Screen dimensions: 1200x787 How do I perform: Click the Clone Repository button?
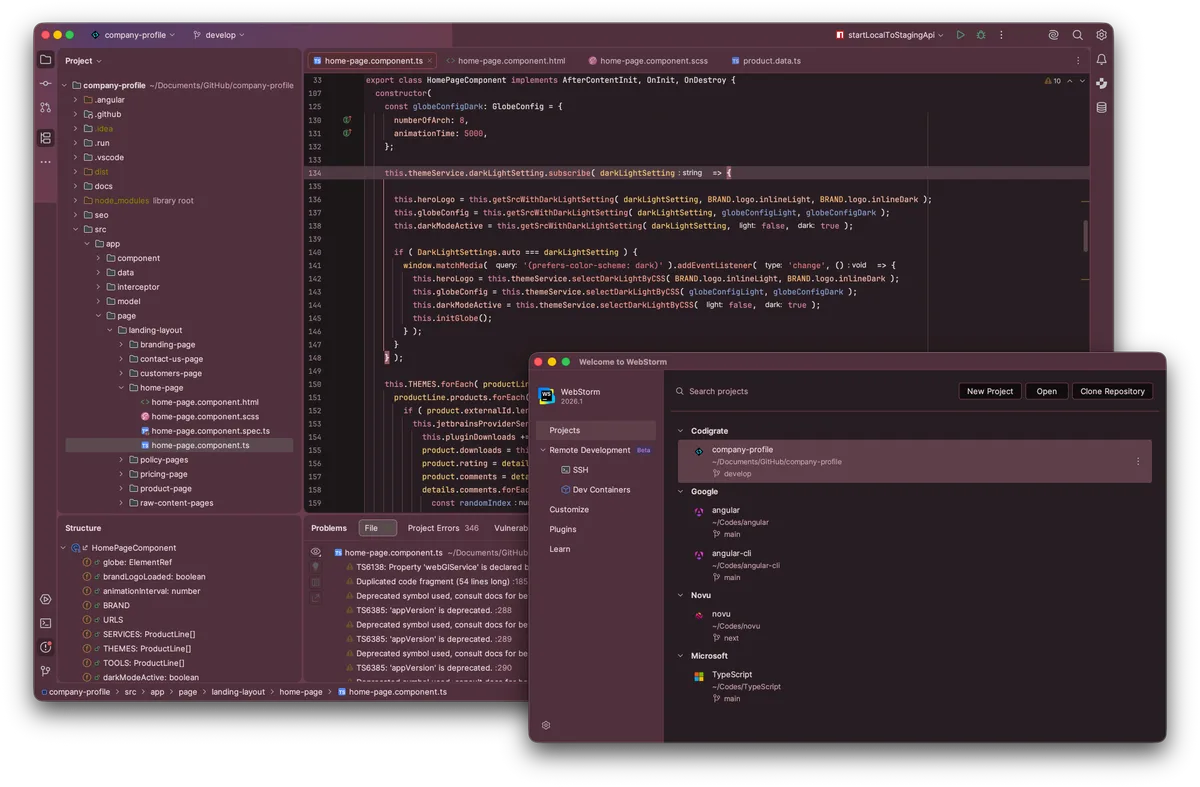pos(1112,391)
